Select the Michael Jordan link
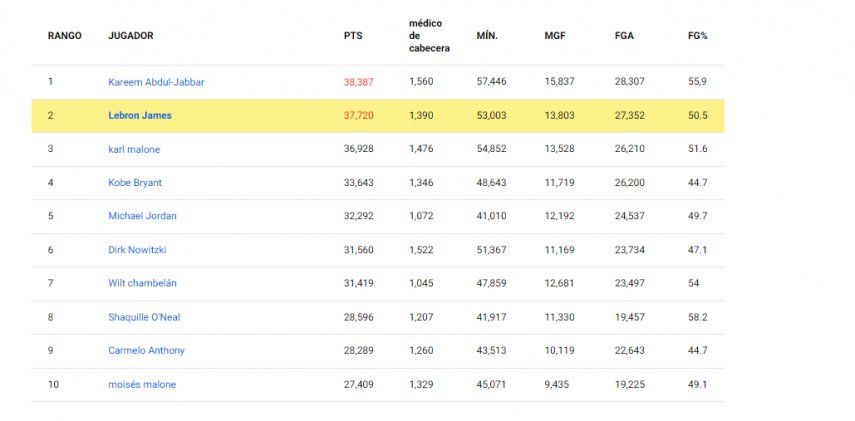 [x=142, y=216]
